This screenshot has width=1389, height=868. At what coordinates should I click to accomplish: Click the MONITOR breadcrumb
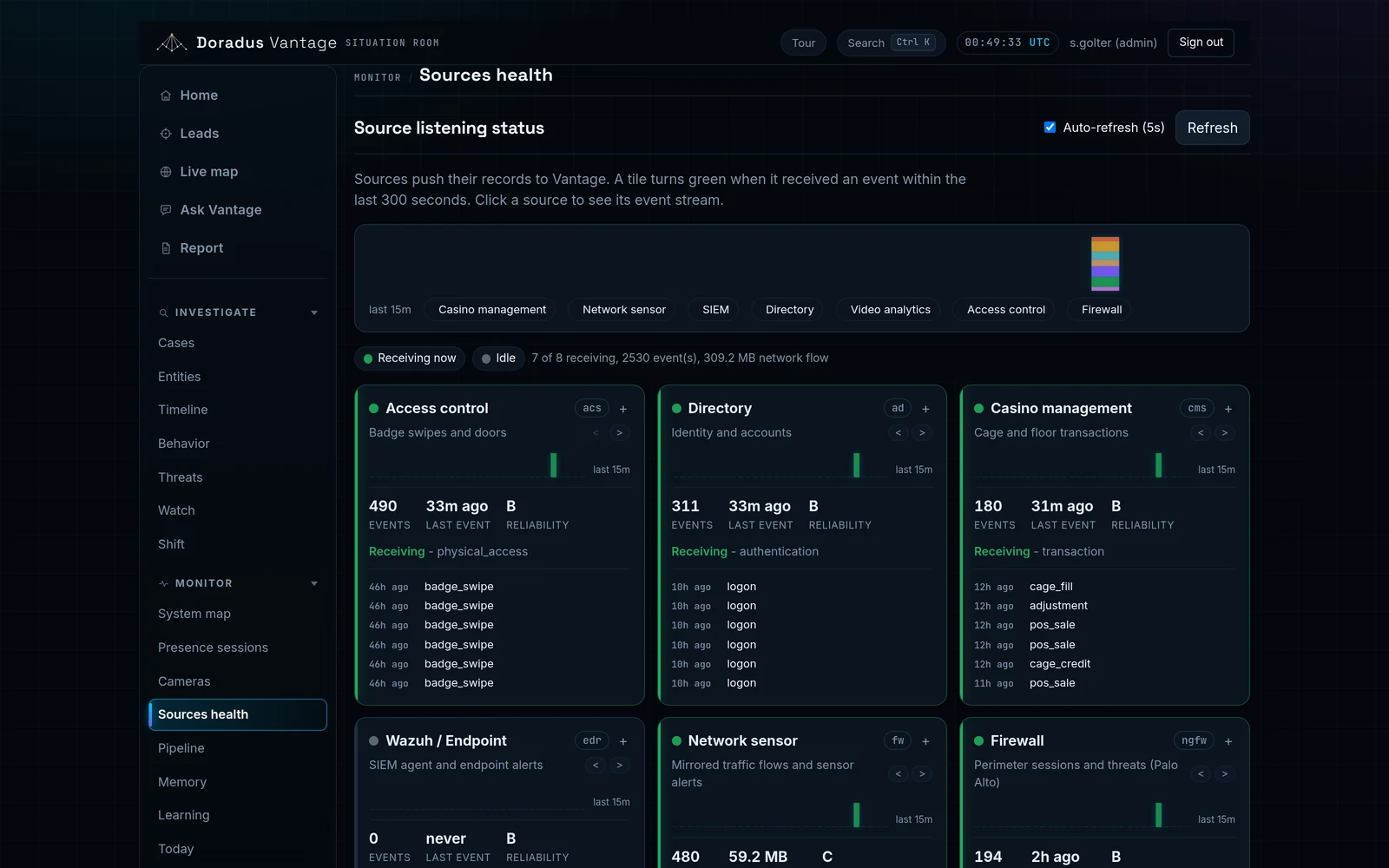378,77
